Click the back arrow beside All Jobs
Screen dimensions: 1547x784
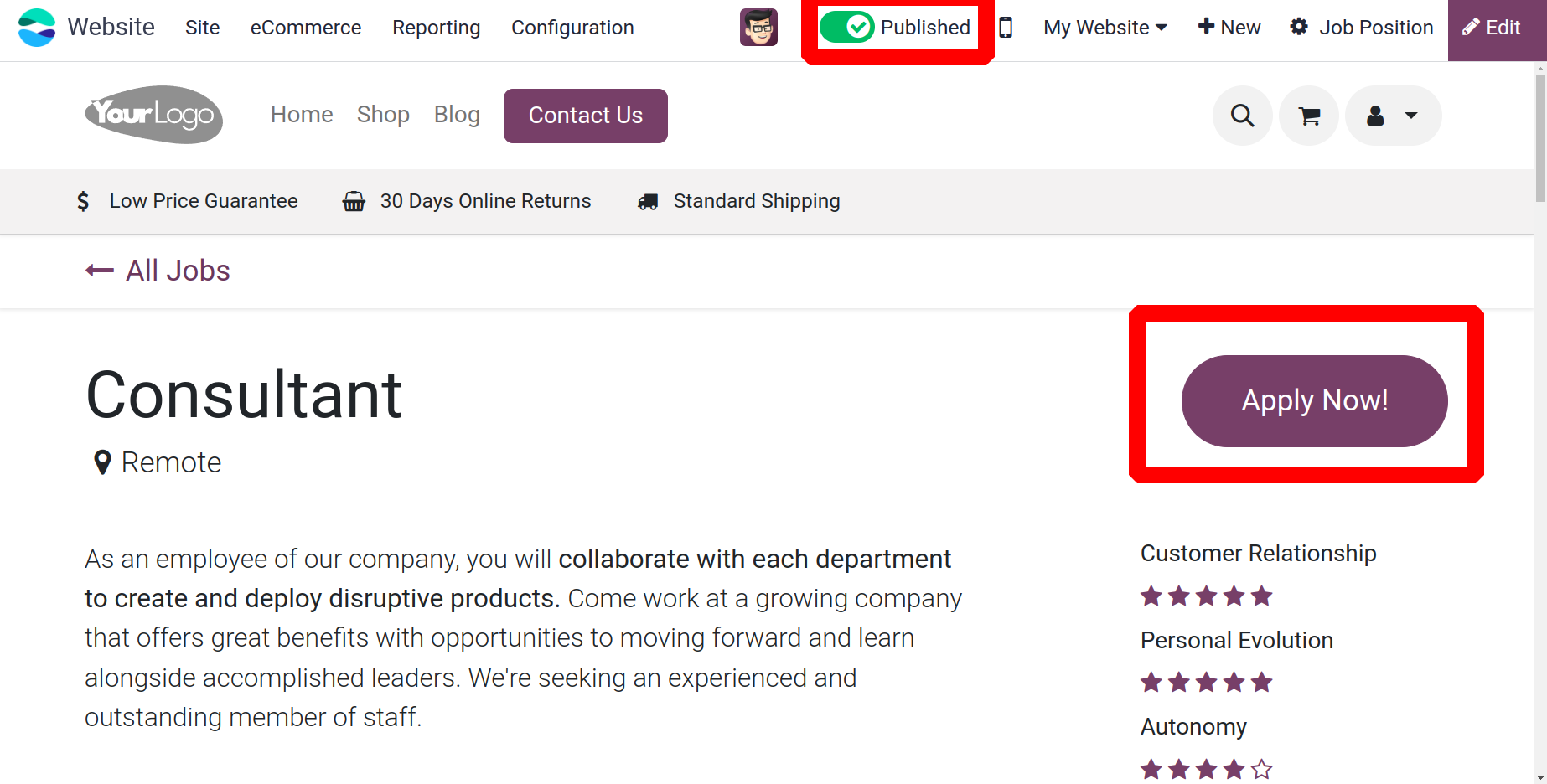(100, 271)
